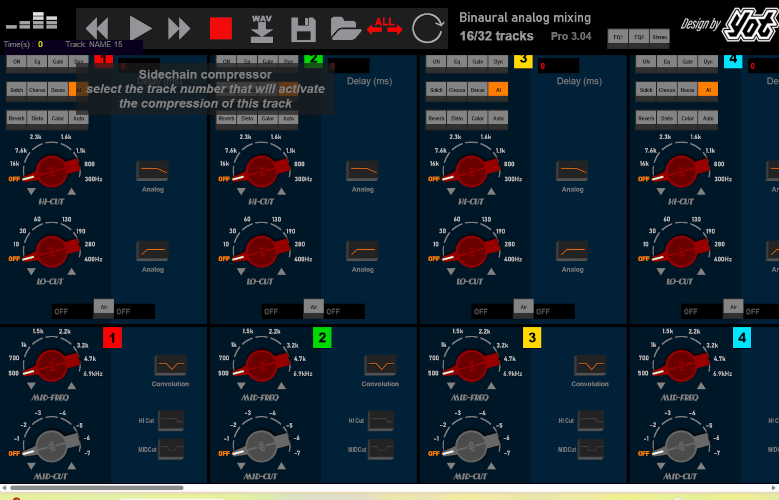Image resolution: width=779 pixels, height=500 pixels.
Task: Toggle the orange AI button on track 4
Action: point(708,90)
